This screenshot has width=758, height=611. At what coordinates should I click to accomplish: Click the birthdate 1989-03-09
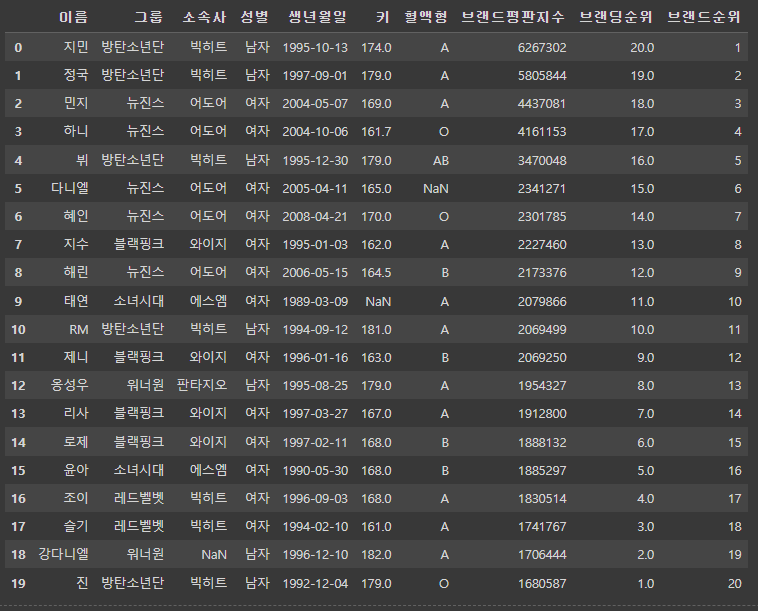pos(315,302)
